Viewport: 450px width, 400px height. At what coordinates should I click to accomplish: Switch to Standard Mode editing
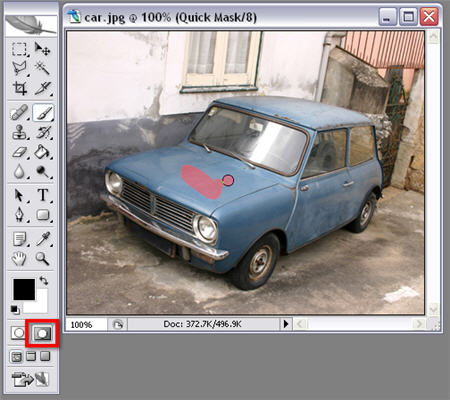18,333
